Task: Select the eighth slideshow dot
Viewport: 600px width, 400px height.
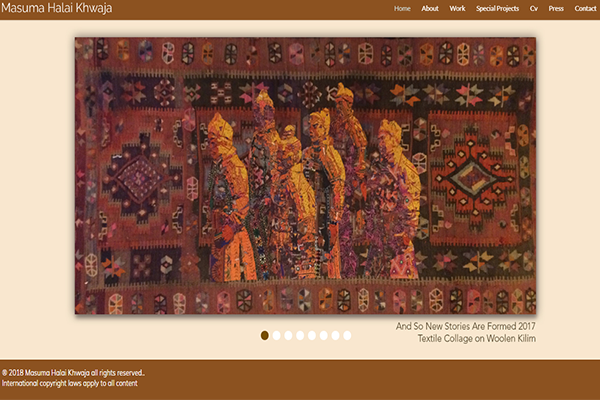Action: point(347,336)
